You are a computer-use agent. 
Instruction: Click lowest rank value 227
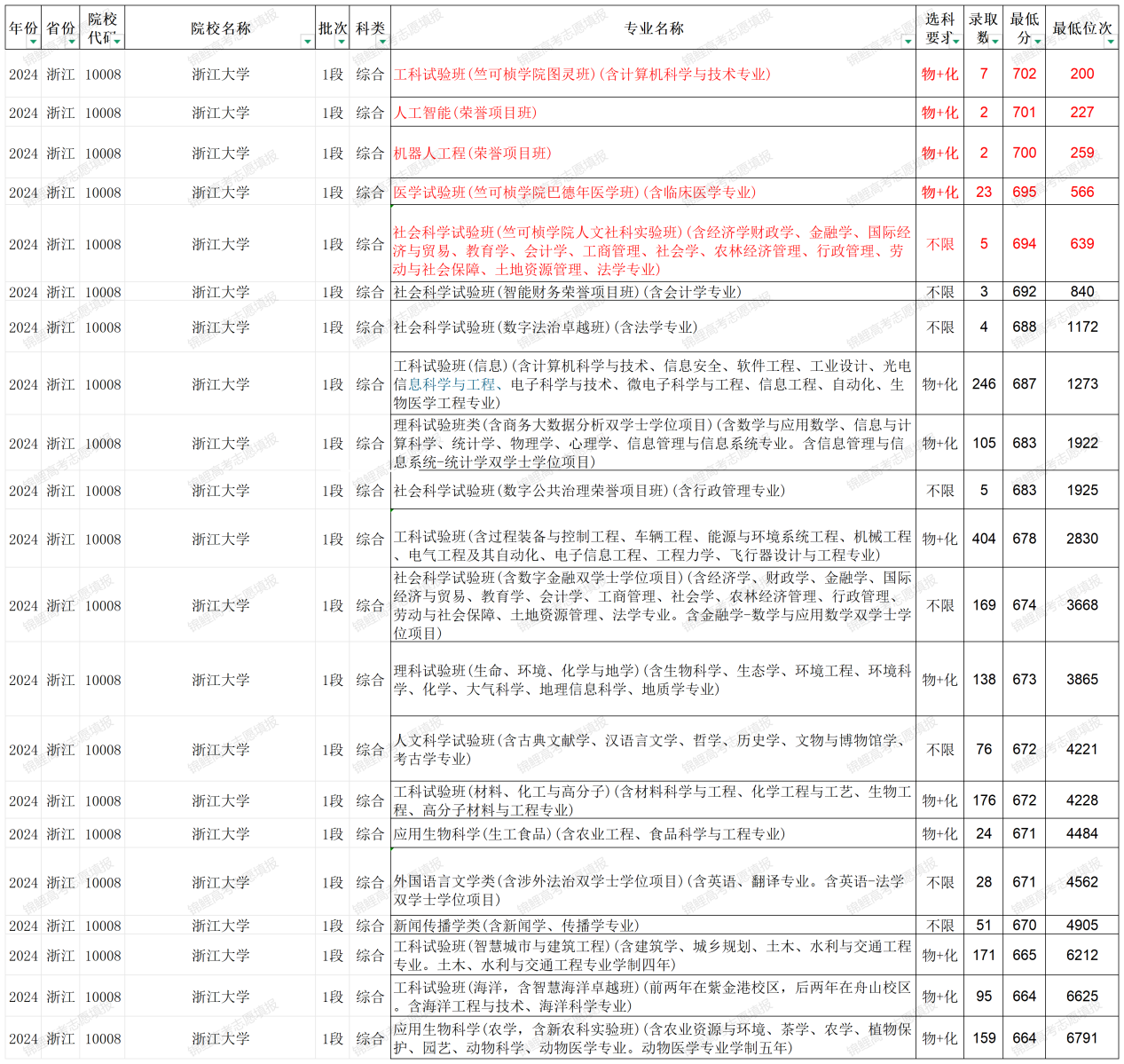1082,113
